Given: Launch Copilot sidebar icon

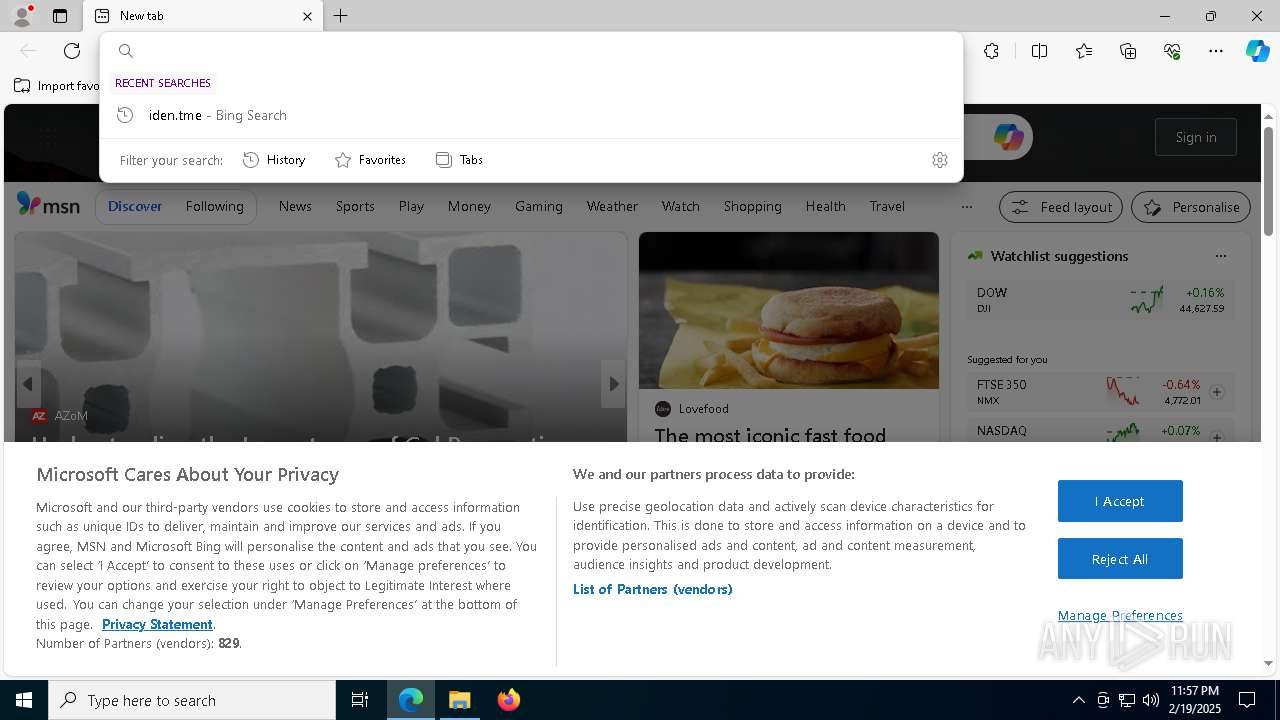Looking at the screenshot, I should (x=1257, y=51).
